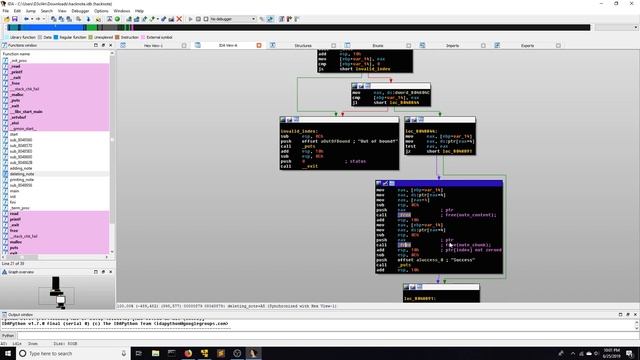Screen dimensions: 640x360
Task: Switch to Hex View-1 tab
Action: coord(153,46)
